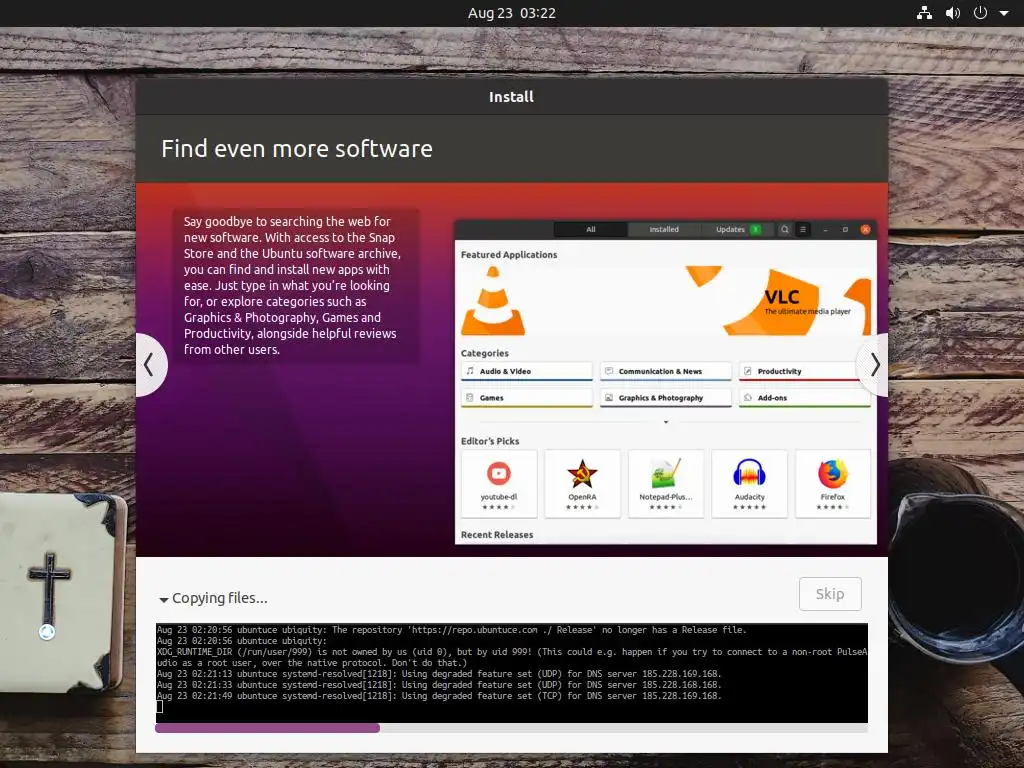This screenshot has width=1024, height=768.
Task: Open the Graphics & Photography category
Action: click(665, 398)
